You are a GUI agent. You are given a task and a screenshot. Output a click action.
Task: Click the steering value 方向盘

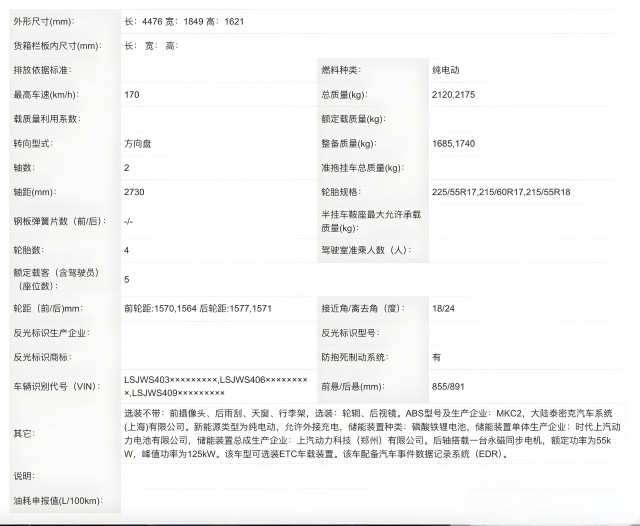click(138, 144)
